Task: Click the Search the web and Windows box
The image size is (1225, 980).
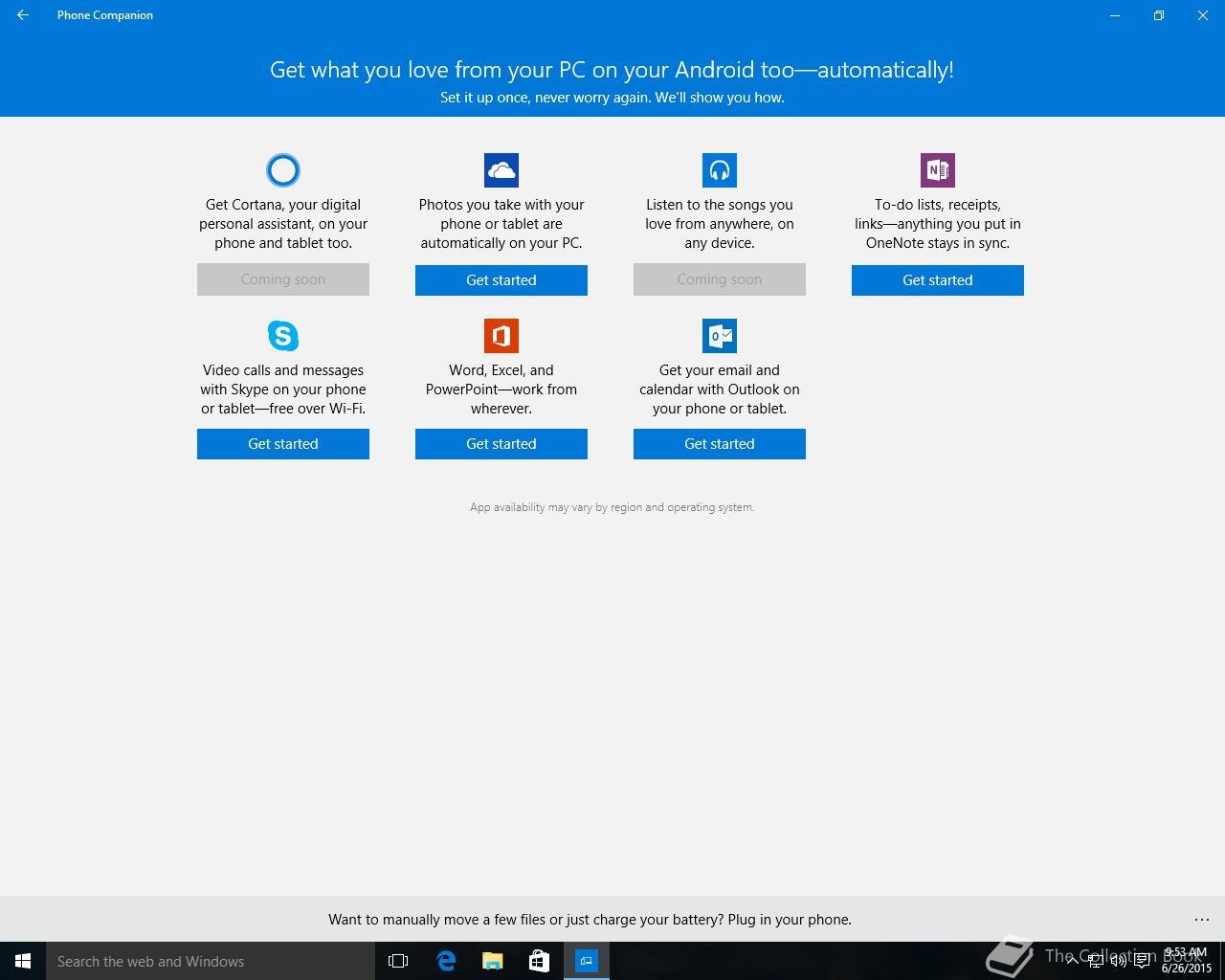Action: click(x=210, y=961)
